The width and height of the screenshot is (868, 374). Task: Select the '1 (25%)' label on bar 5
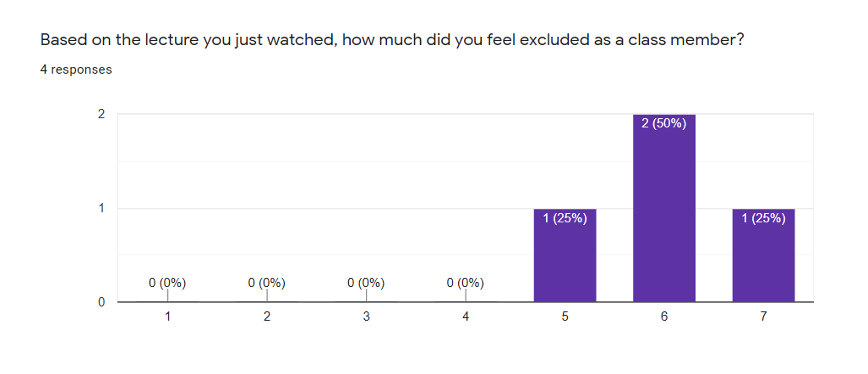point(565,219)
